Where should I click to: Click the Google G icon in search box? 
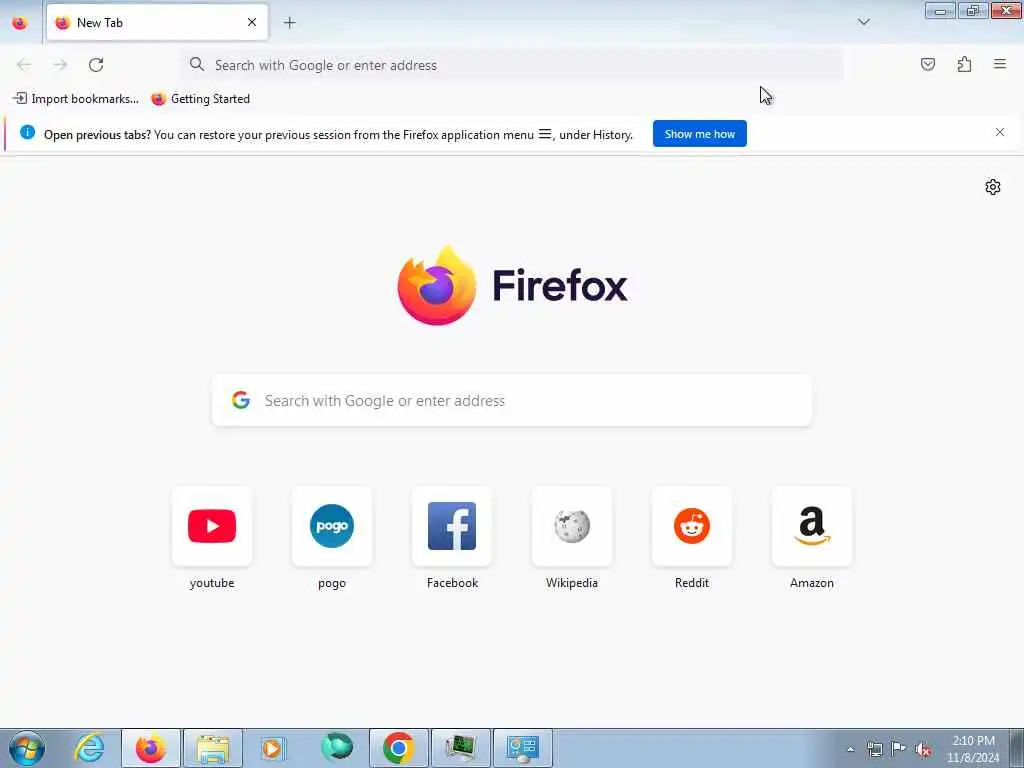[241, 400]
